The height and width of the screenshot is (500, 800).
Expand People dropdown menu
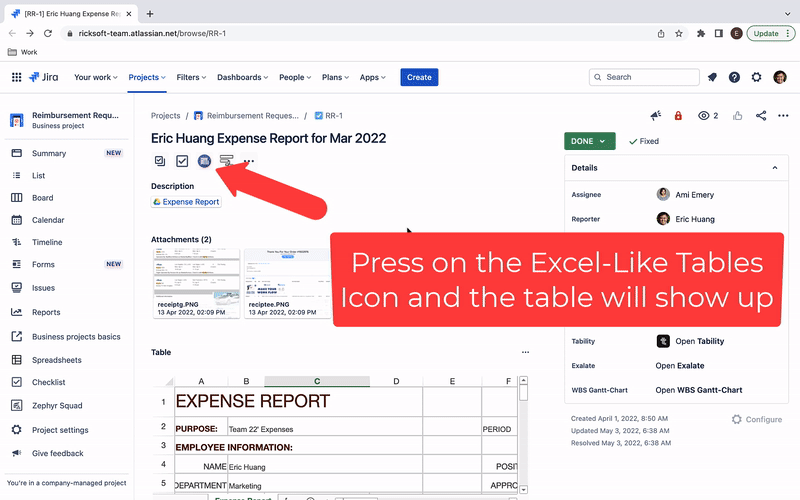pos(295,77)
